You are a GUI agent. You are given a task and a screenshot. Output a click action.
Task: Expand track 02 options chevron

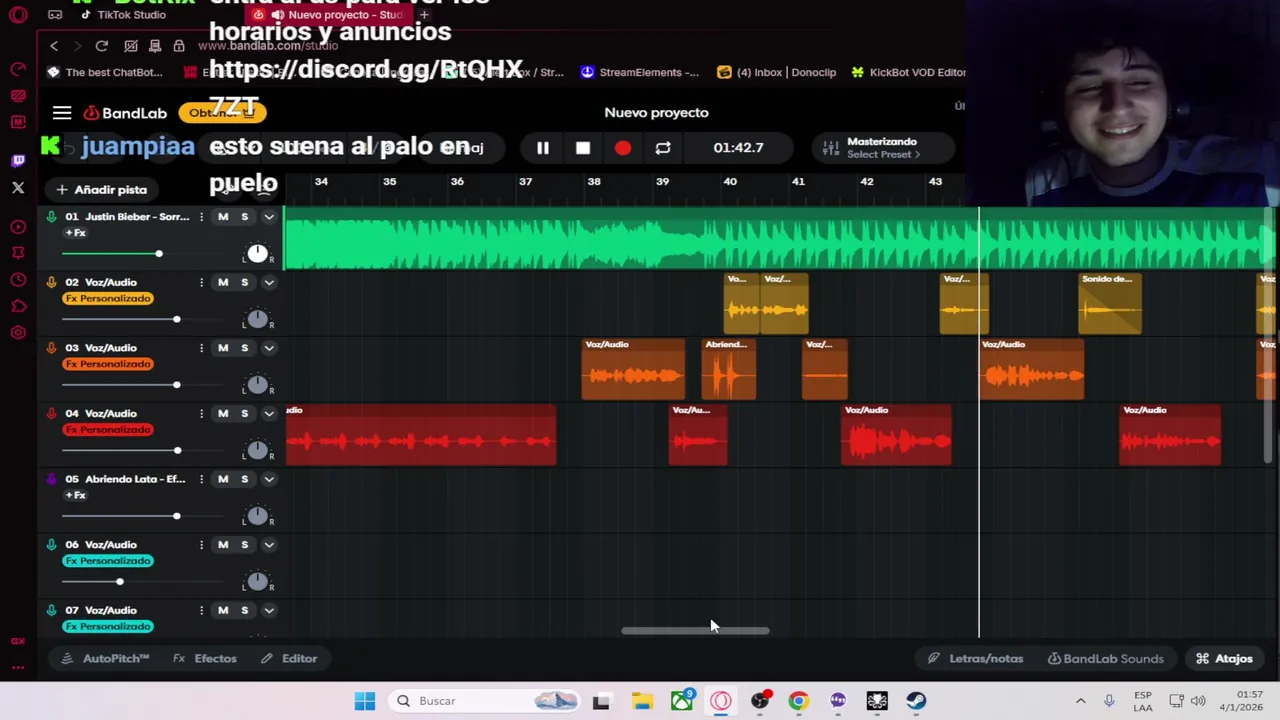click(x=268, y=282)
